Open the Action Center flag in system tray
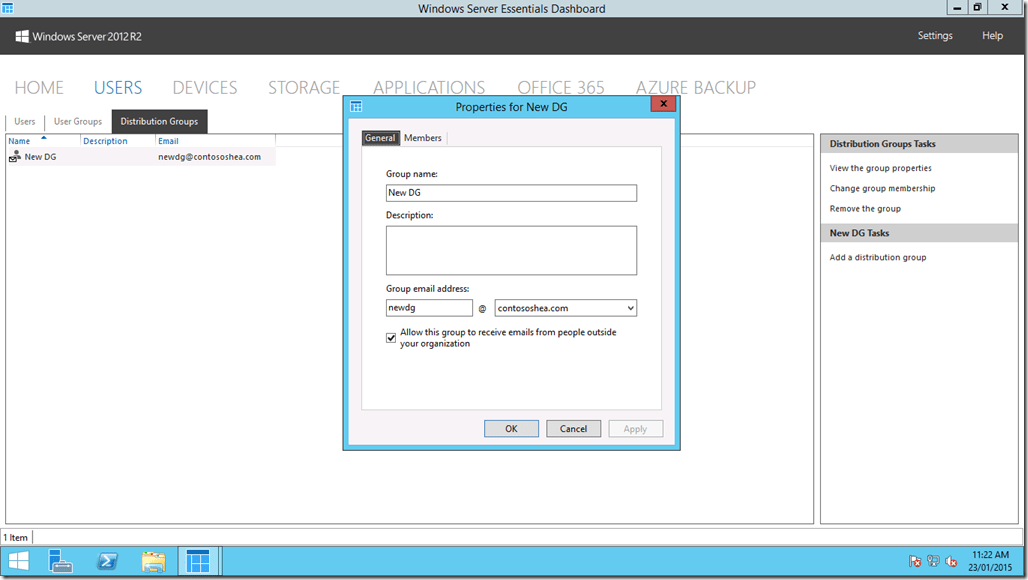 pyautogui.click(x=913, y=561)
